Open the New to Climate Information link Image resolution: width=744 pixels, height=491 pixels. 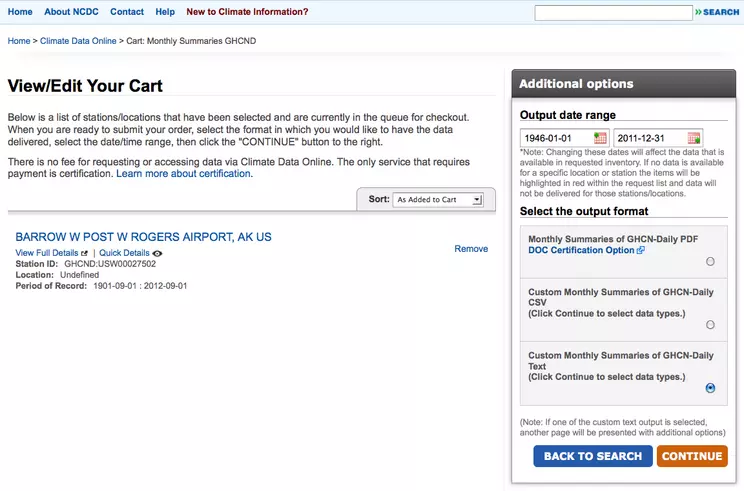coord(247,12)
